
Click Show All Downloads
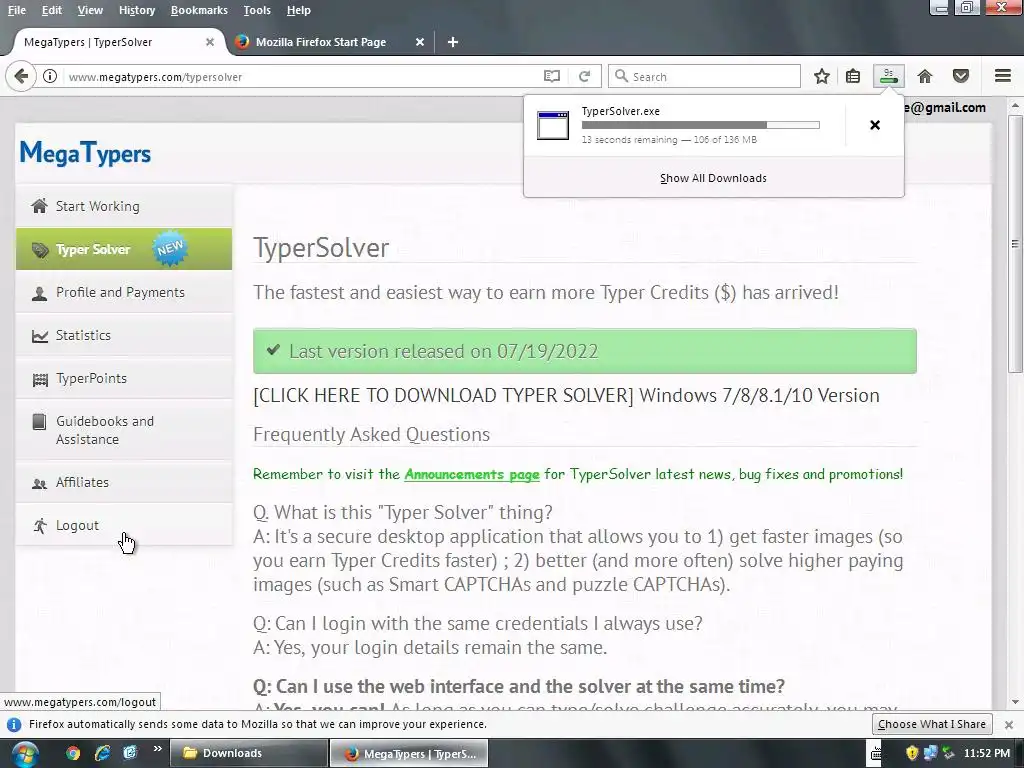pos(713,178)
